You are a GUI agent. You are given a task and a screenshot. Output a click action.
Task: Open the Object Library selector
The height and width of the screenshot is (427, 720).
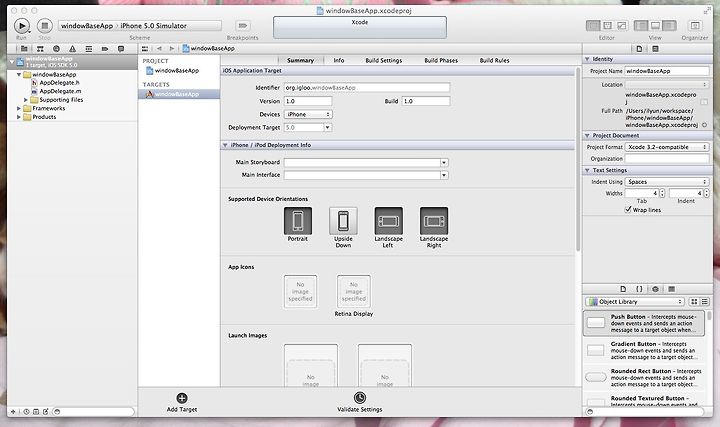[635, 302]
